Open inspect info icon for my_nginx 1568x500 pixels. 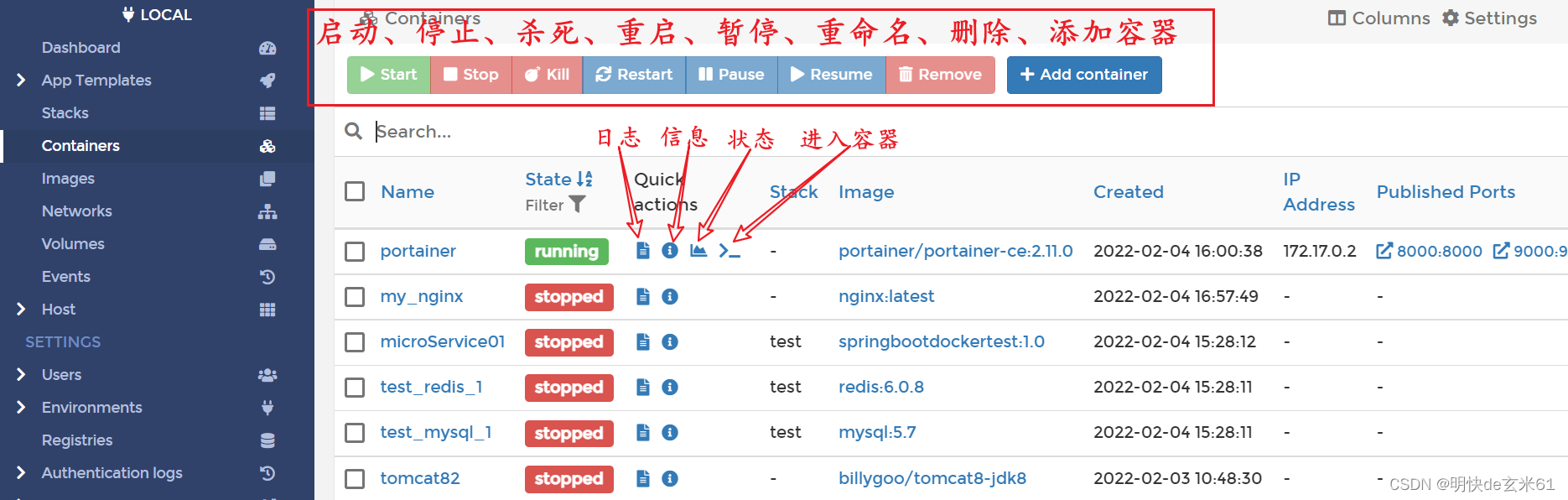[670, 296]
